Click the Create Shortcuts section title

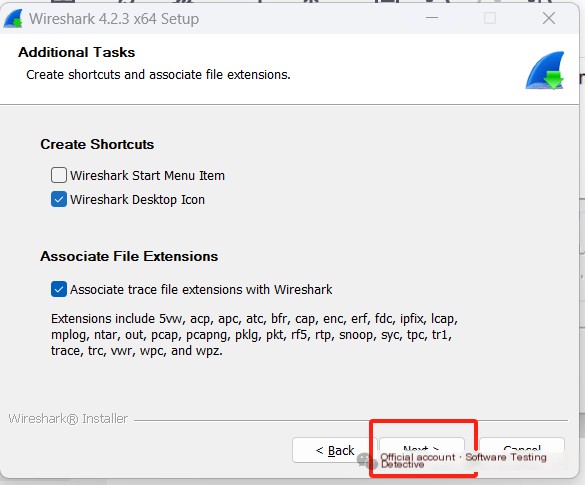tap(97, 144)
